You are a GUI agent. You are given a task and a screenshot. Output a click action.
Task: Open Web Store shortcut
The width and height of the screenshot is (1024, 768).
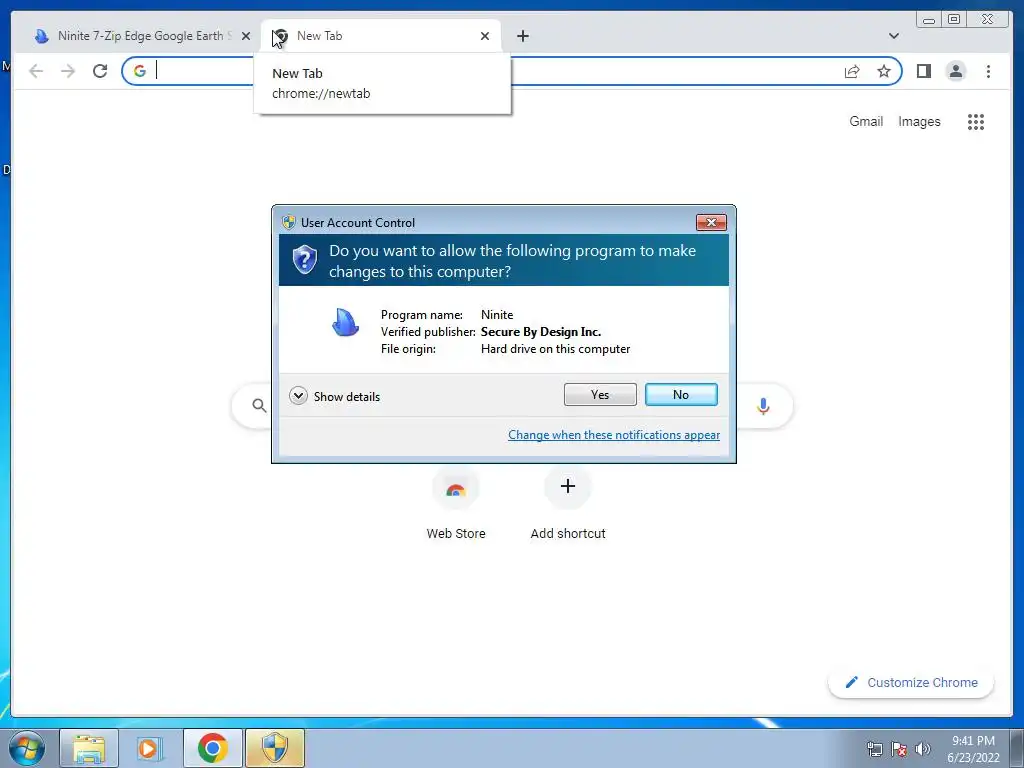pos(456,504)
